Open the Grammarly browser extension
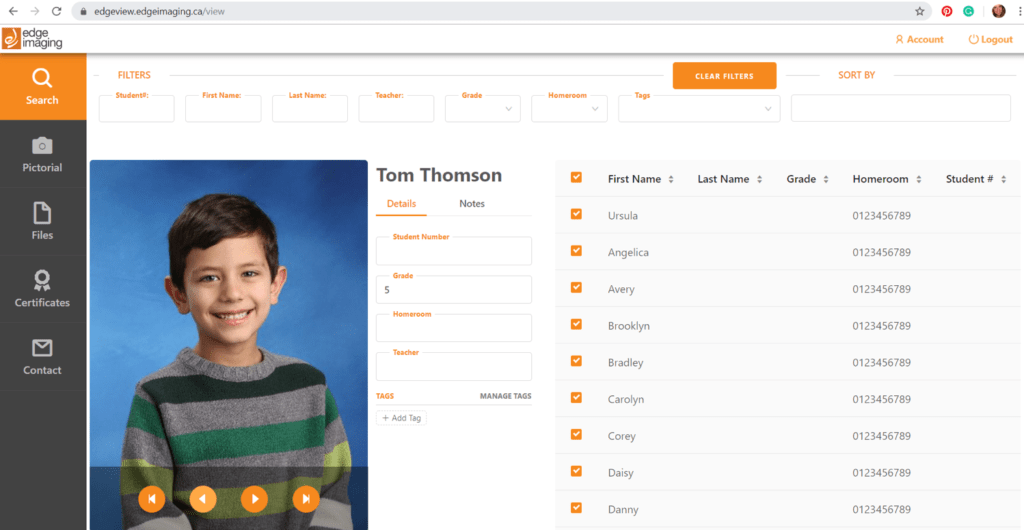Viewport: 1024px width, 530px height. click(968, 11)
